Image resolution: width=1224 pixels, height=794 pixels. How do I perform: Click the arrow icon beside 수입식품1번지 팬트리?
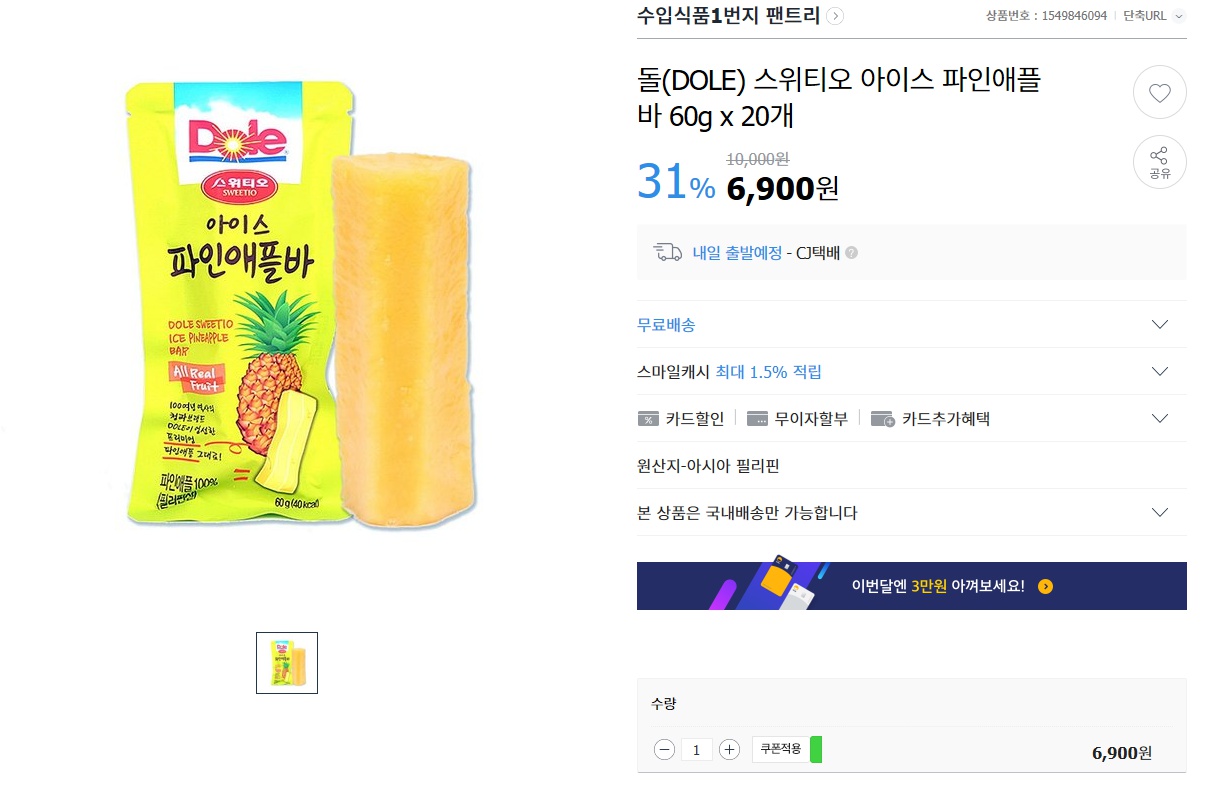pos(835,16)
